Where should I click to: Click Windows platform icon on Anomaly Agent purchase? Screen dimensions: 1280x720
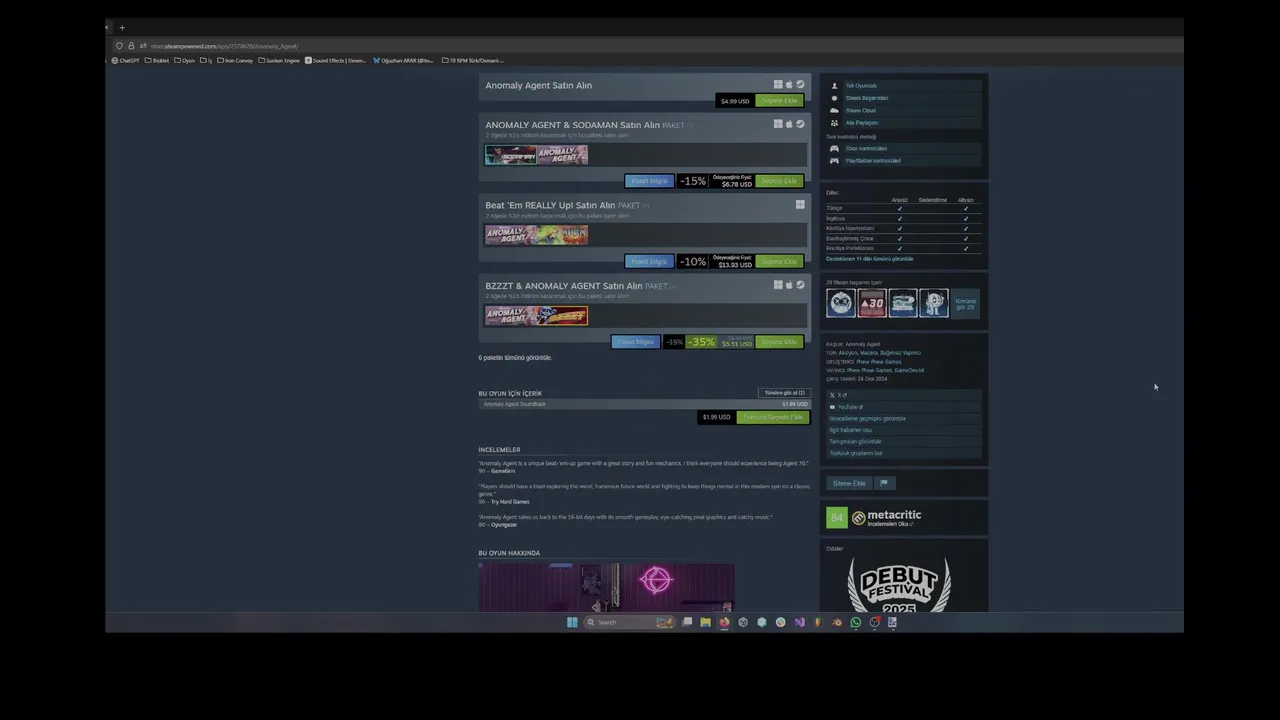[x=778, y=85]
